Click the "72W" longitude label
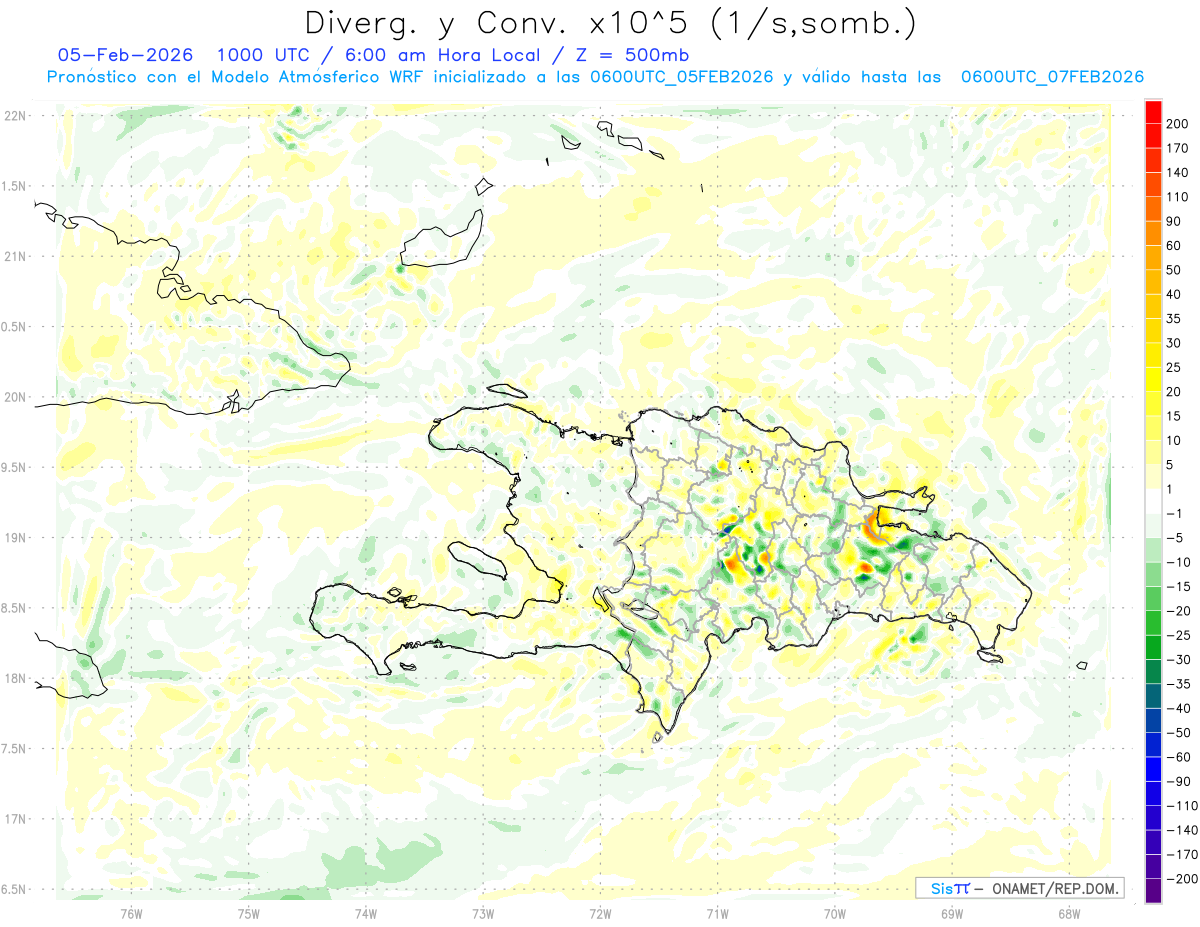 (600, 913)
